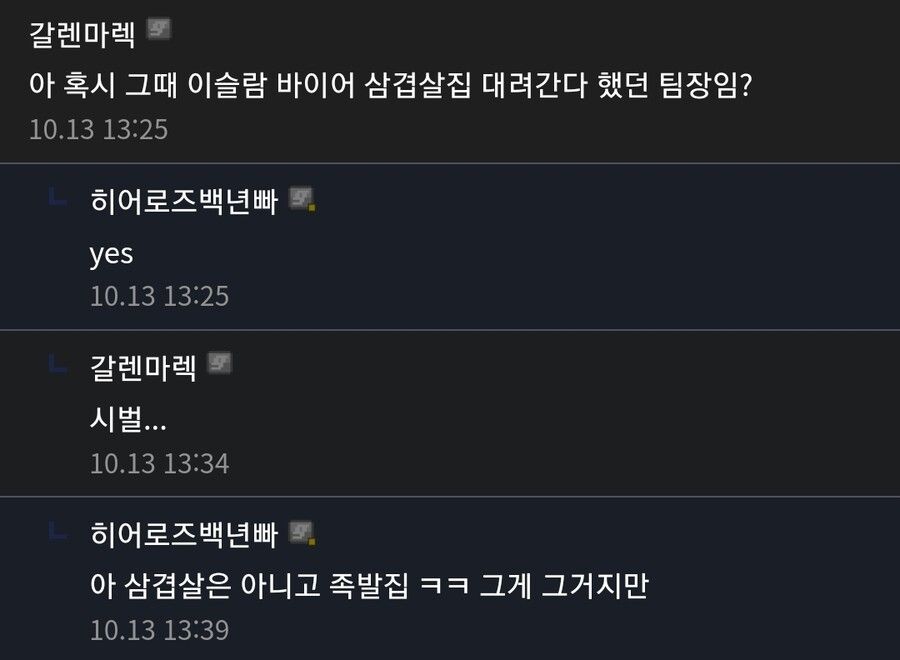Open 히어로즈백년빠 profile above the 'yes' reply
This screenshot has width=900, height=660.
[x=183, y=200]
